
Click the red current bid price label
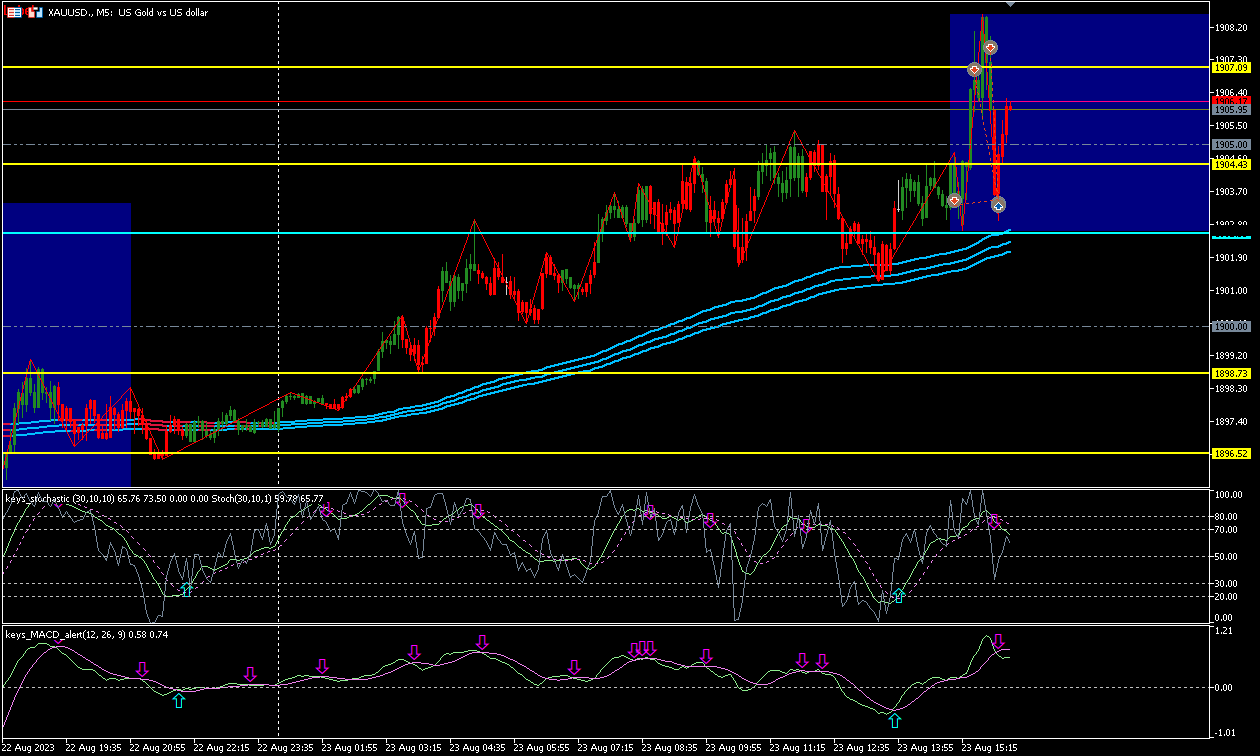1231,100
